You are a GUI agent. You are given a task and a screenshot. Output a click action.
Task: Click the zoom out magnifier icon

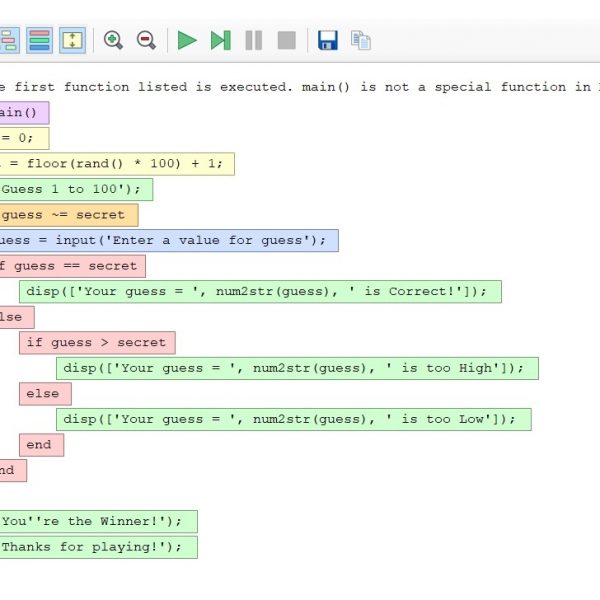146,40
